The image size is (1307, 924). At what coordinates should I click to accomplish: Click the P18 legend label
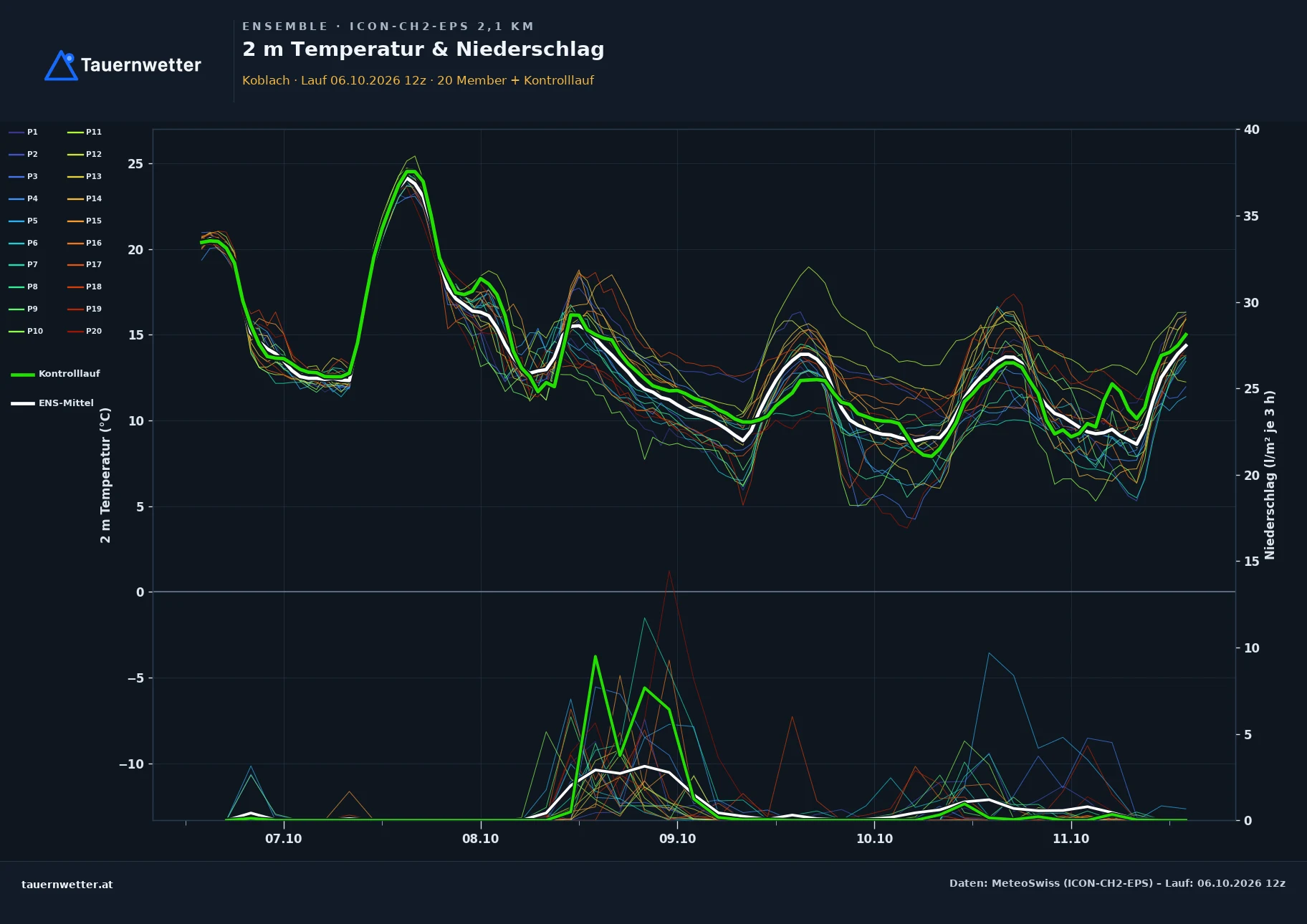coord(94,287)
